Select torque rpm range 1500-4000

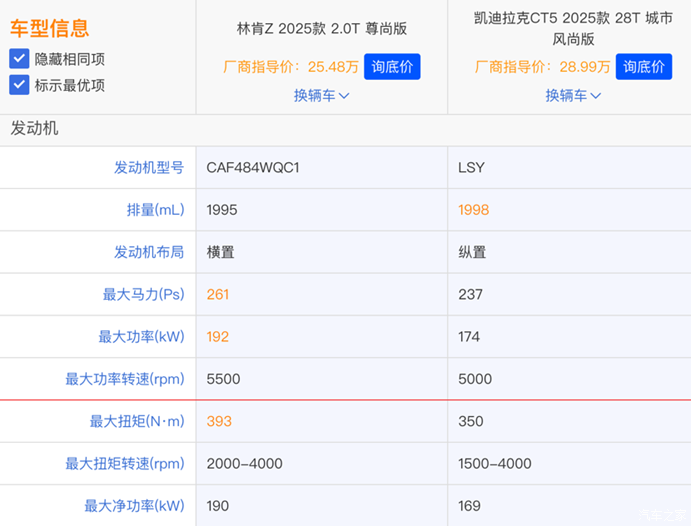495,463
